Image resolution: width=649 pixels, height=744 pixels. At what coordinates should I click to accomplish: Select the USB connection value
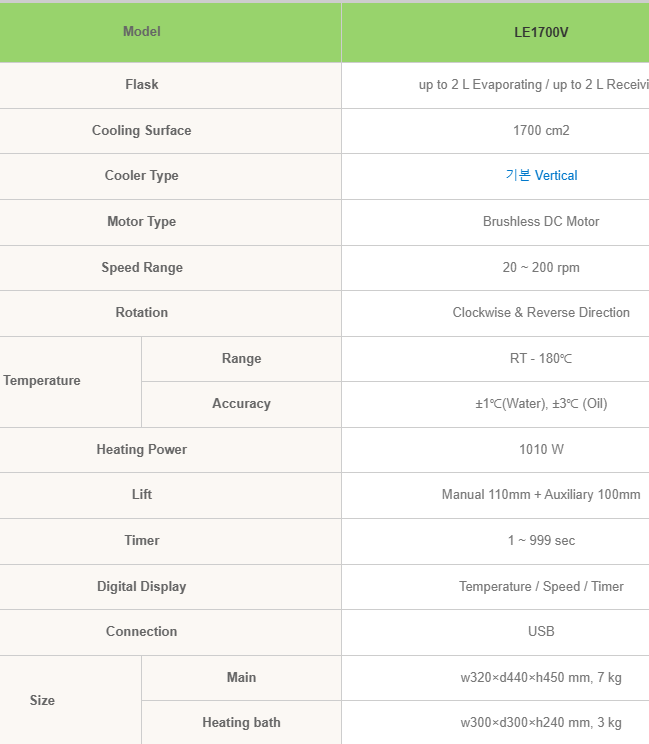(541, 632)
